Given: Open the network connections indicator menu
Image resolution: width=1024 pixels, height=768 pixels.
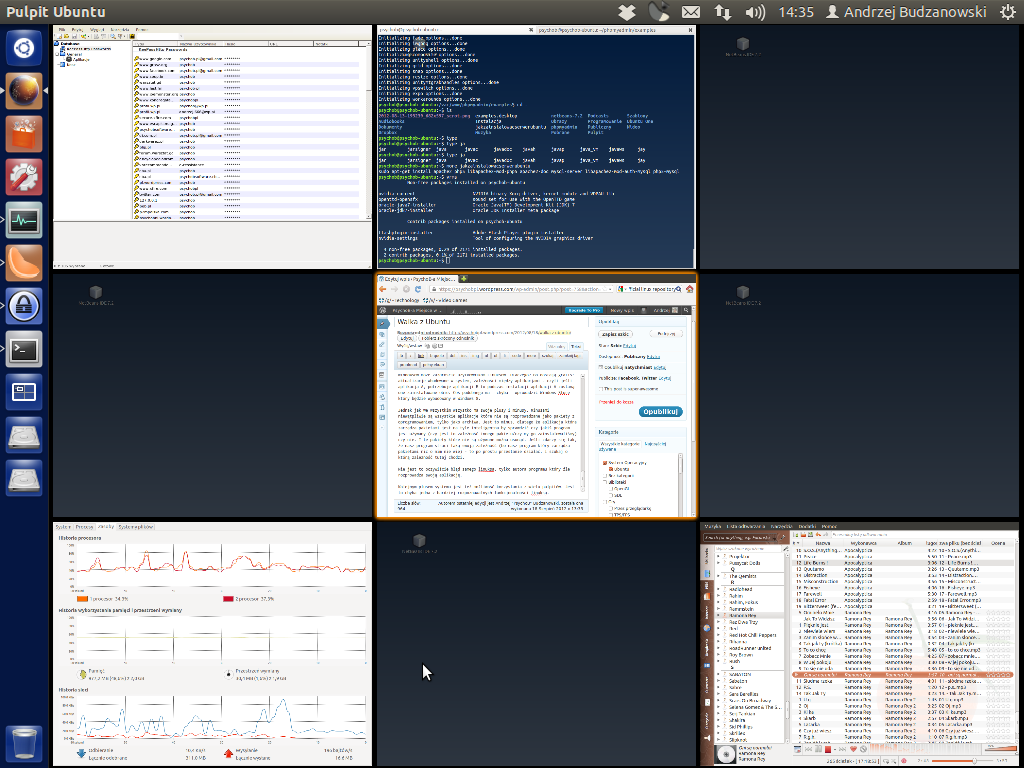Looking at the screenshot, I should (723, 12).
